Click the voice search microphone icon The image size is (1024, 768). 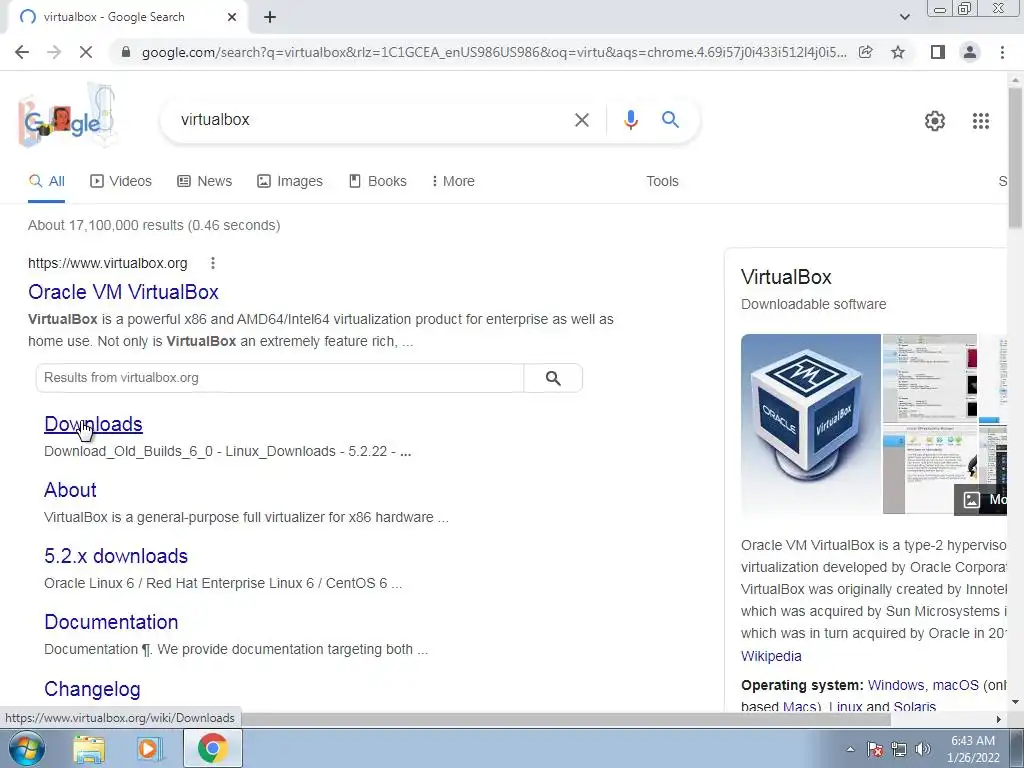click(x=630, y=120)
